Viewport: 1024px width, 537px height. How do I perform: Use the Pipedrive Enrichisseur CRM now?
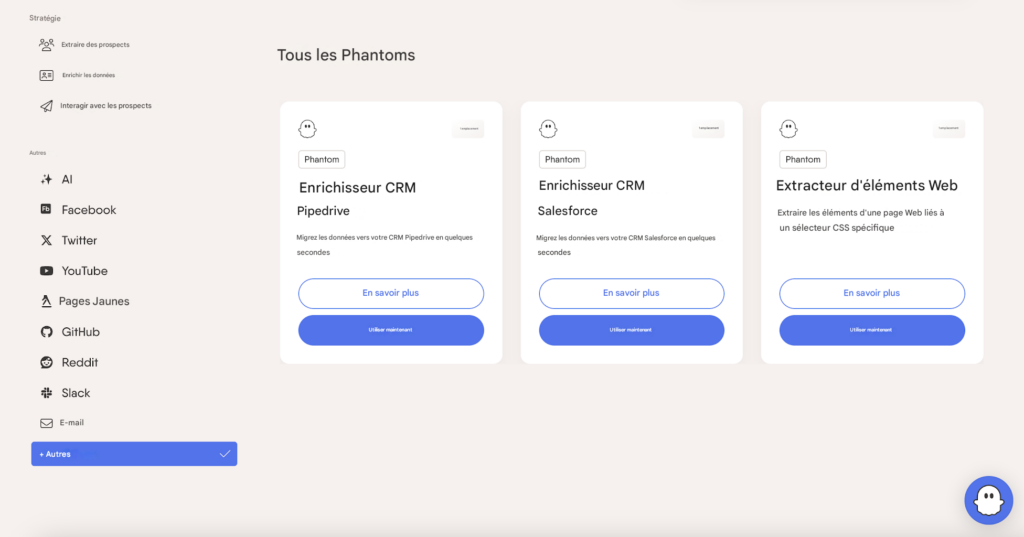[x=391, y=330]
